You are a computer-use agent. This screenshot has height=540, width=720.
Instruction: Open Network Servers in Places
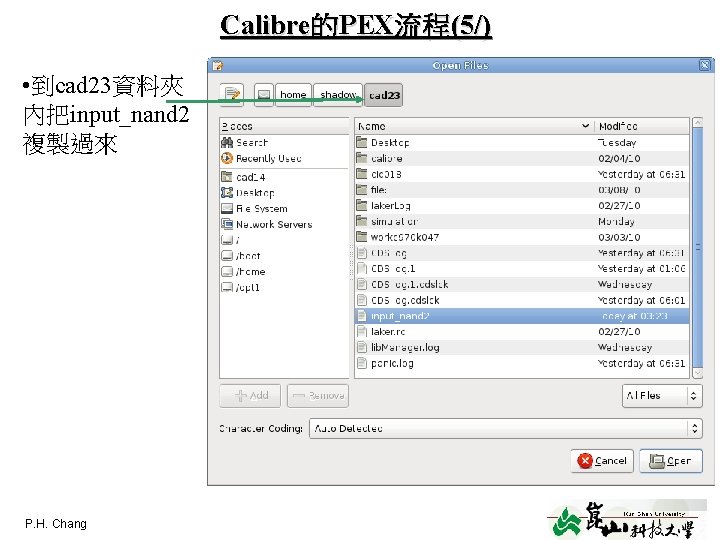pos(284,225)
